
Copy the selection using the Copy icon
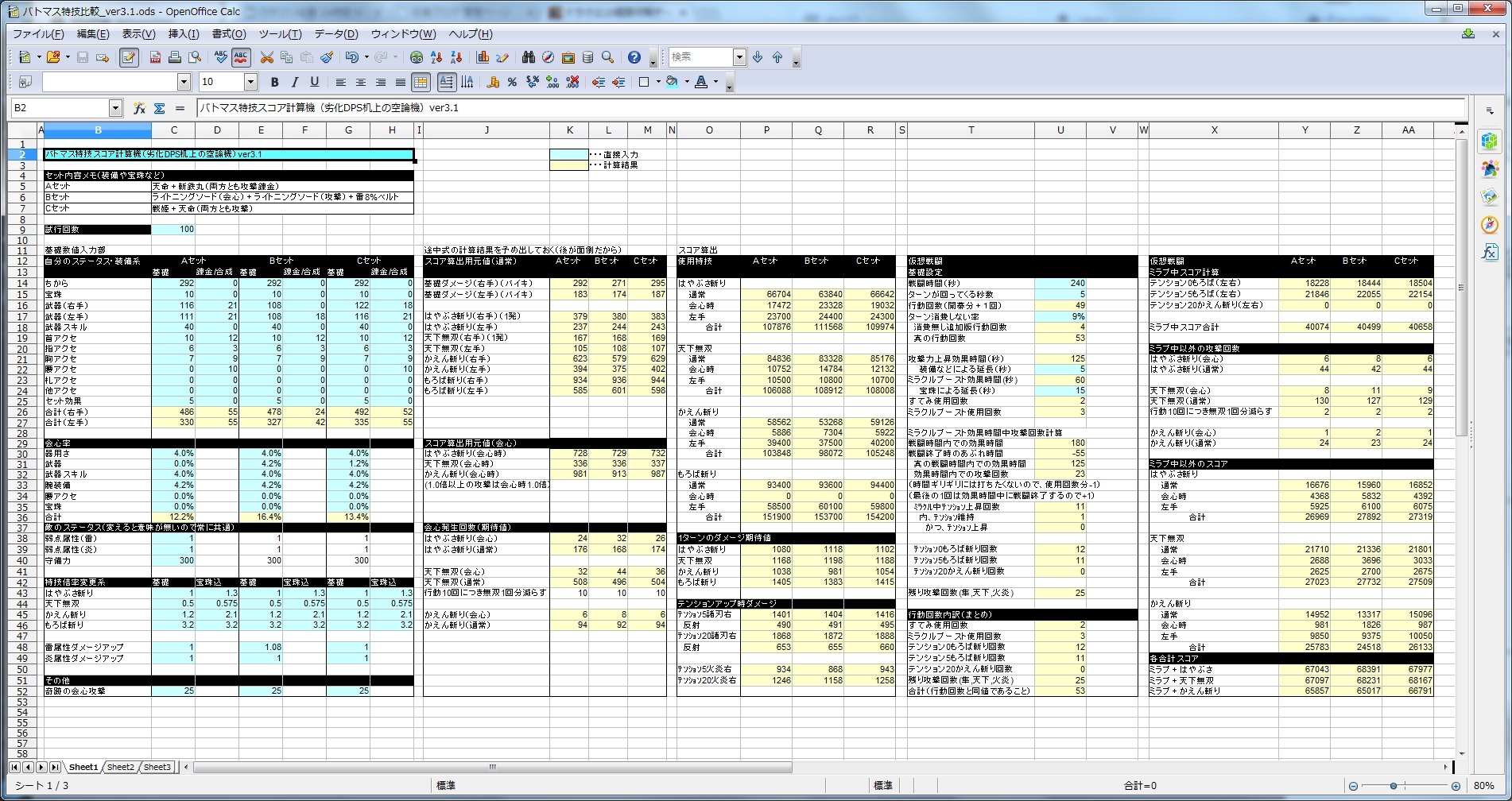pos(286,57)
